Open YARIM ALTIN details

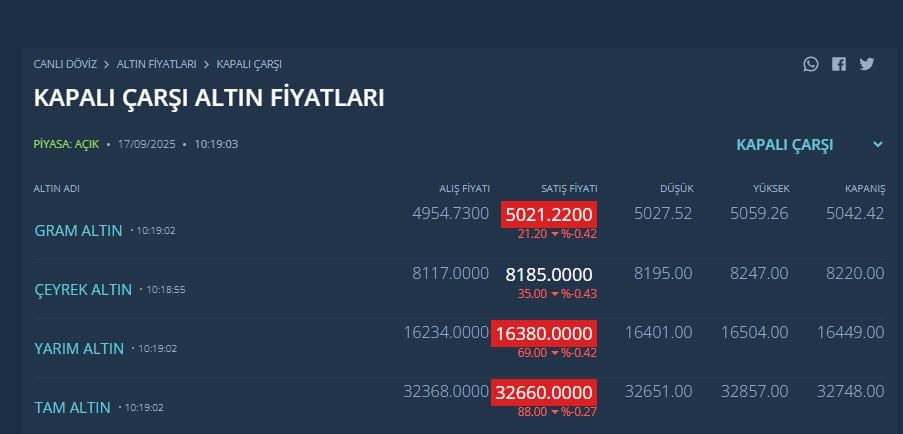point(79,348)
